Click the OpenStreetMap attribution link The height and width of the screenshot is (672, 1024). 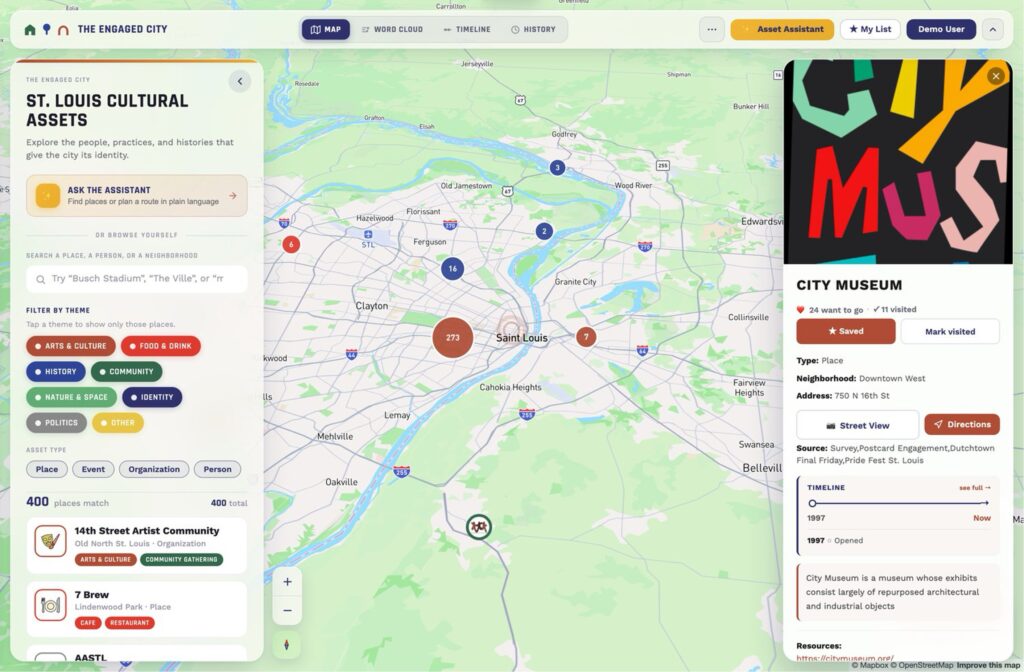tap(922, 665)
